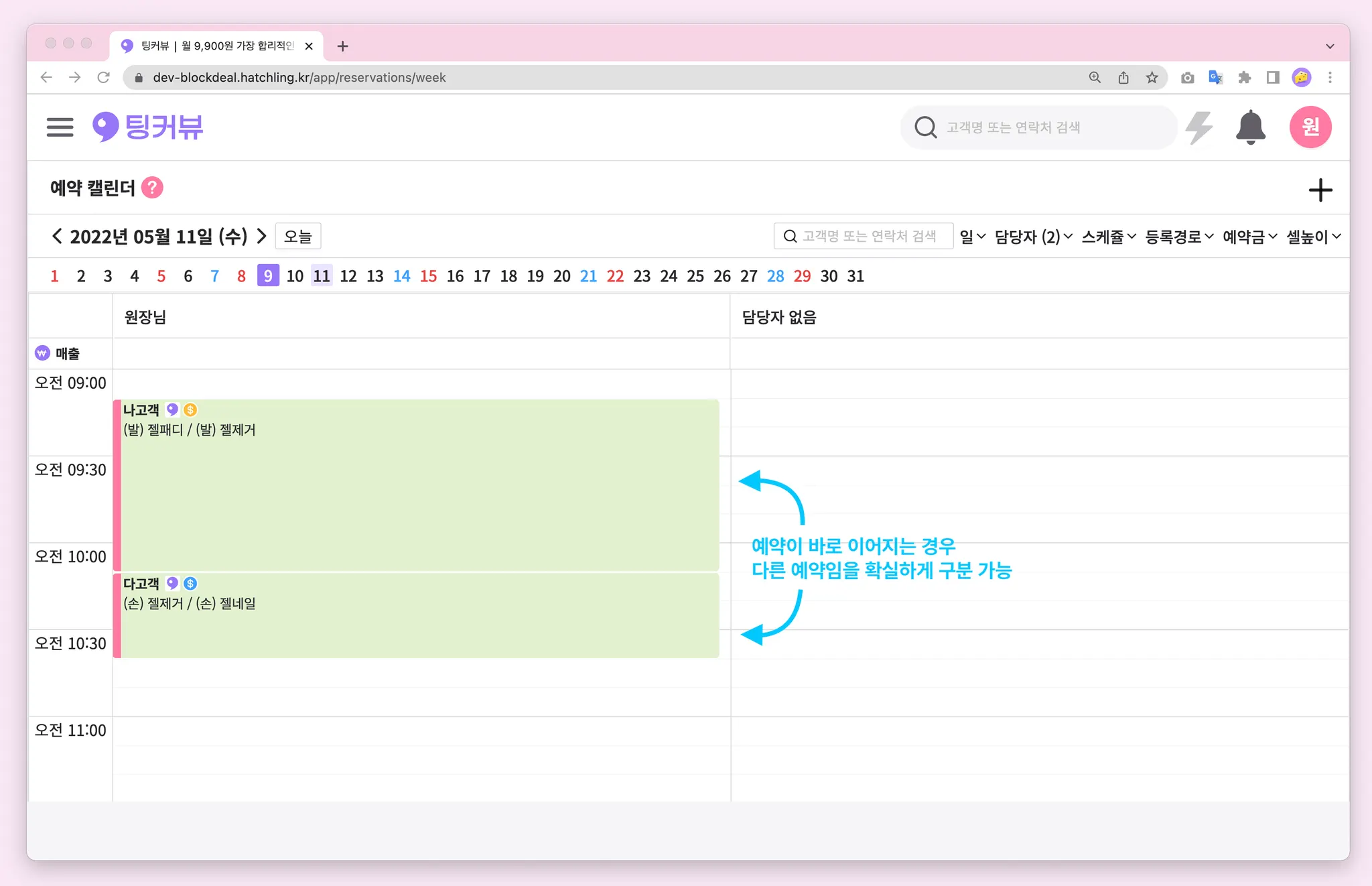Select day 15 in the date strip

pos(428,276)
